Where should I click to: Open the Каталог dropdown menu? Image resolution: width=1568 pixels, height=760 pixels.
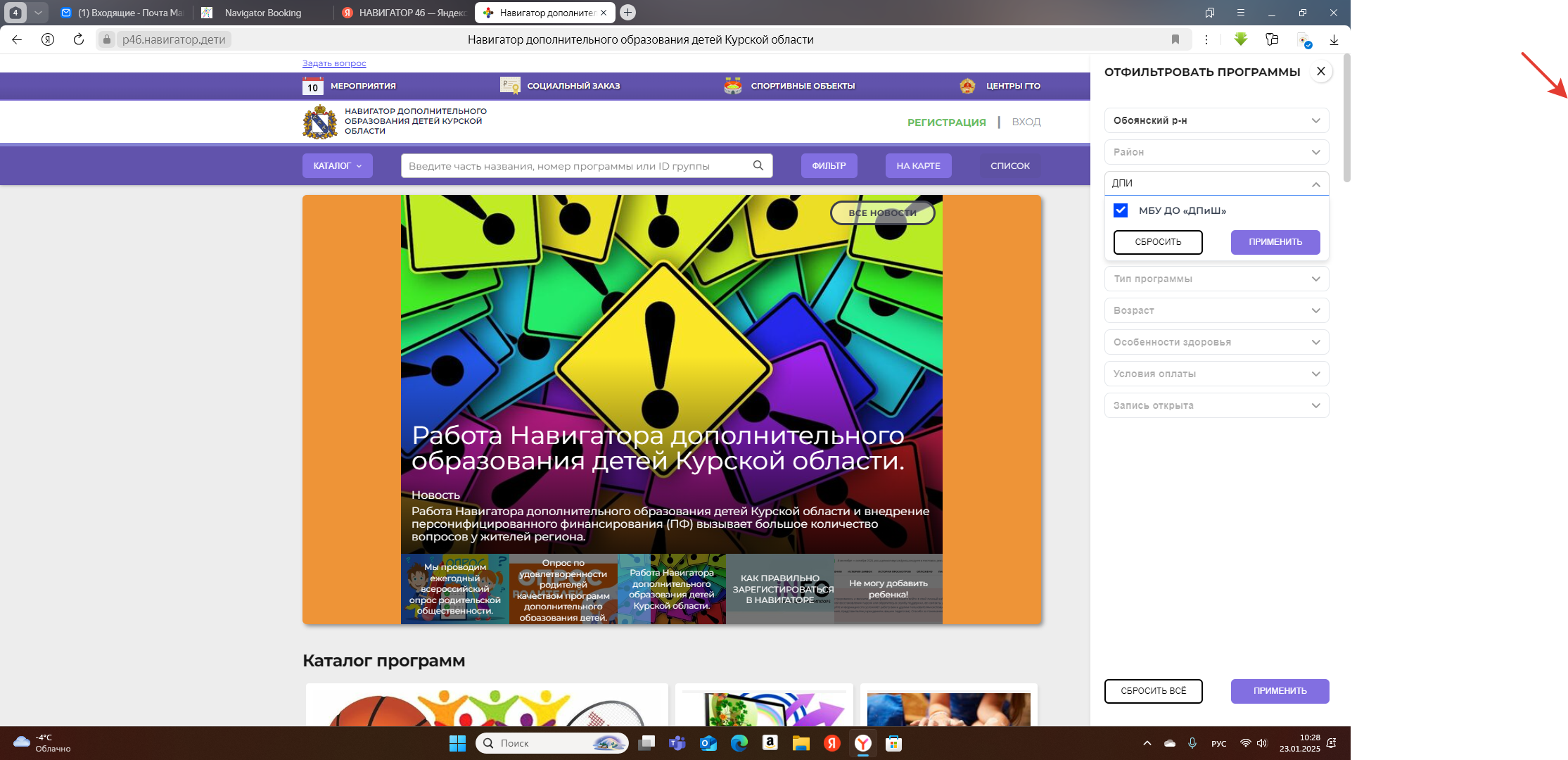(x=338, y=165)
